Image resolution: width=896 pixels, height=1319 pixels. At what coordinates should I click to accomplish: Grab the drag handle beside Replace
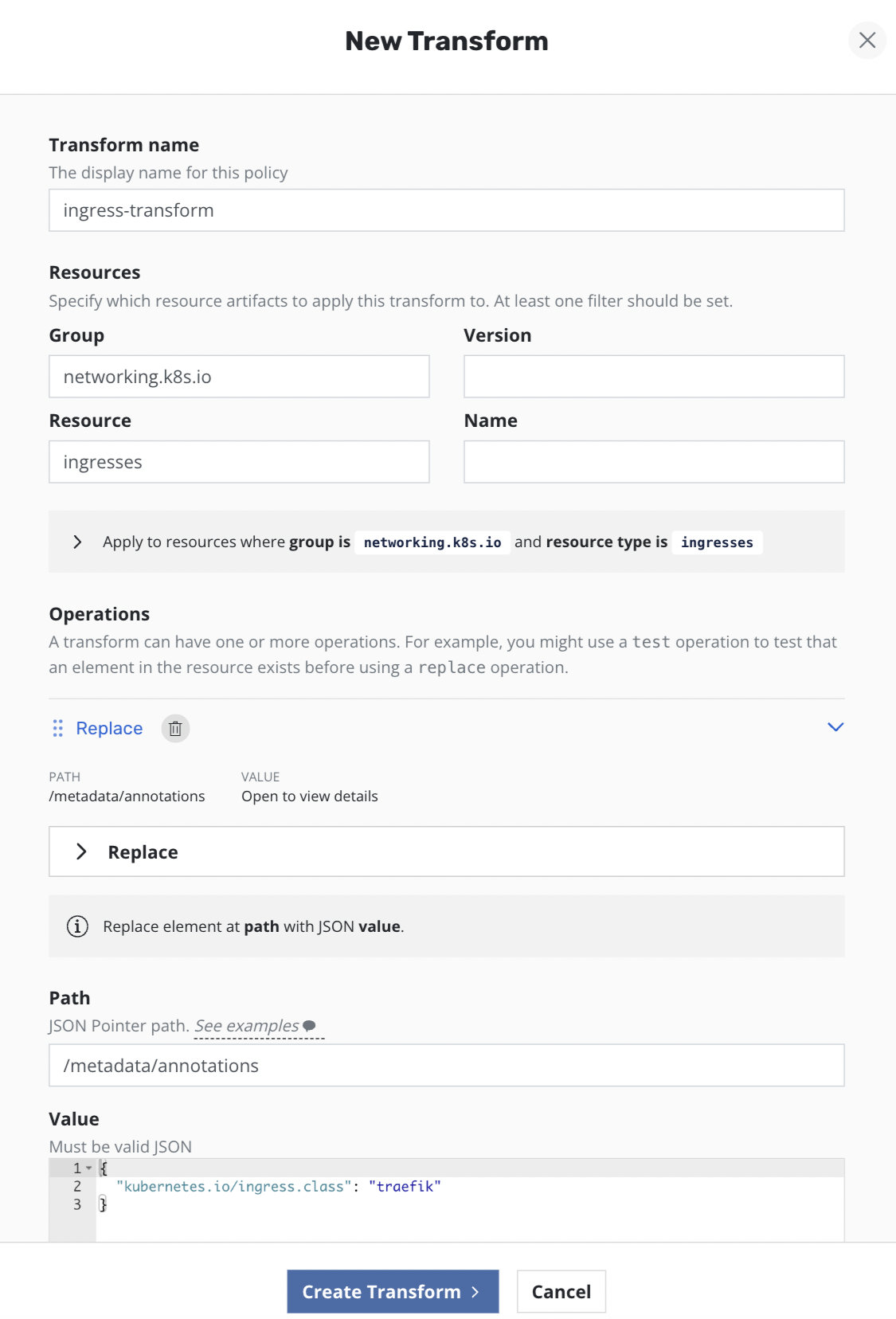click(x=57, y=729)
